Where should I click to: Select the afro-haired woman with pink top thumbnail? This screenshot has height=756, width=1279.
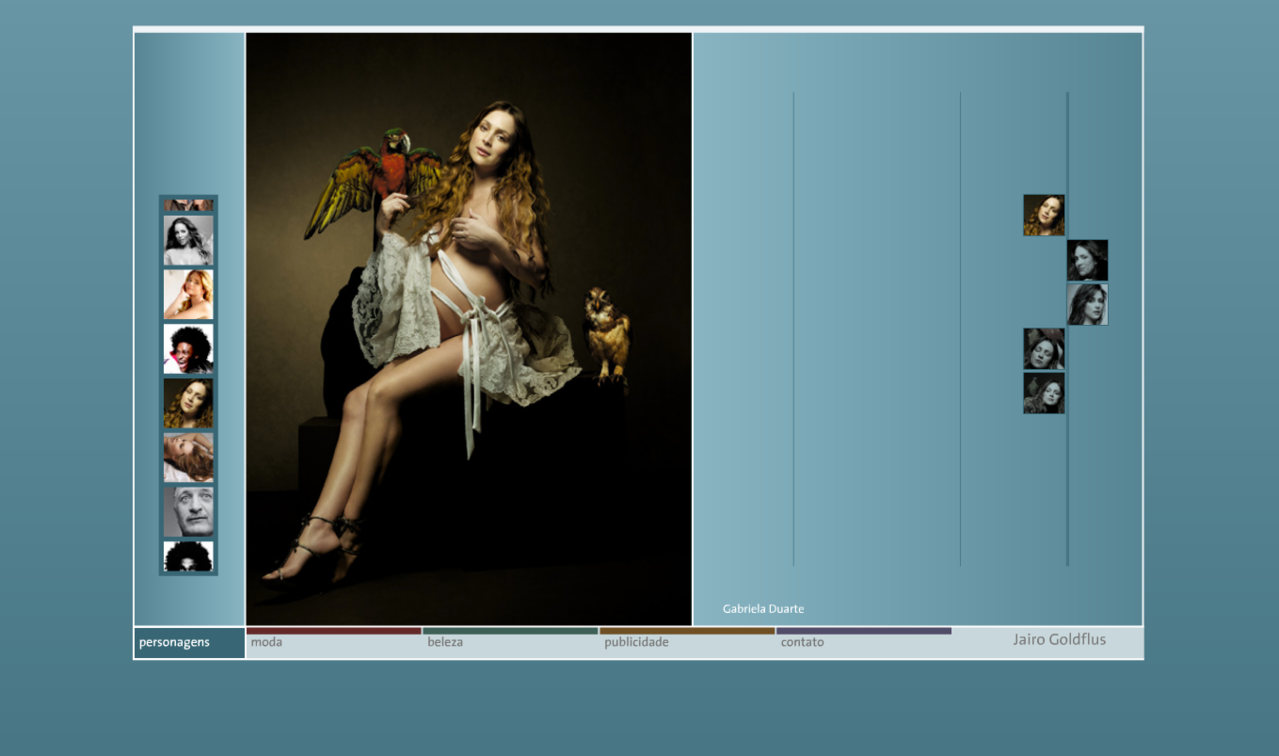click(188, 349)
